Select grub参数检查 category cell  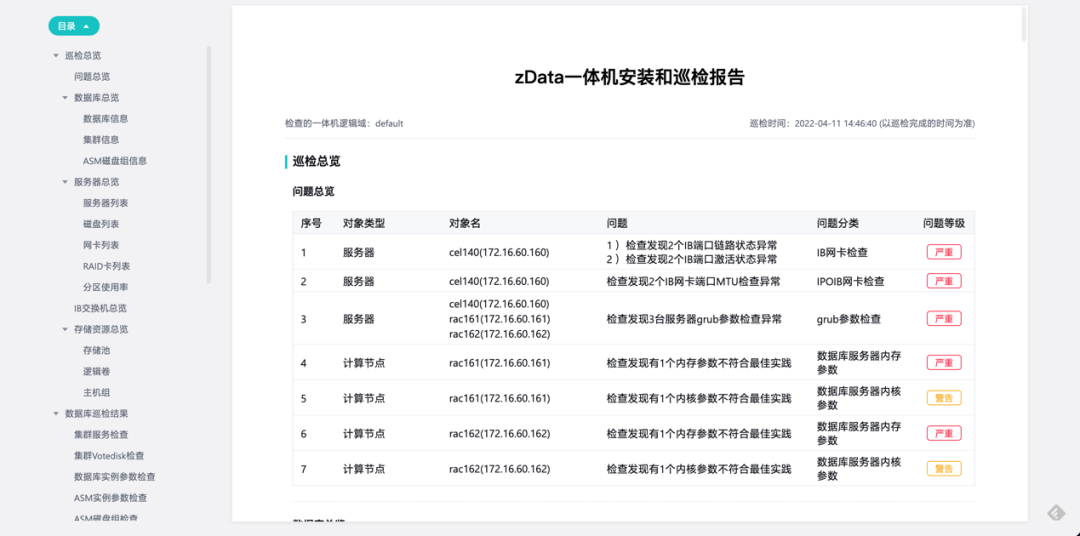(849, 319)
